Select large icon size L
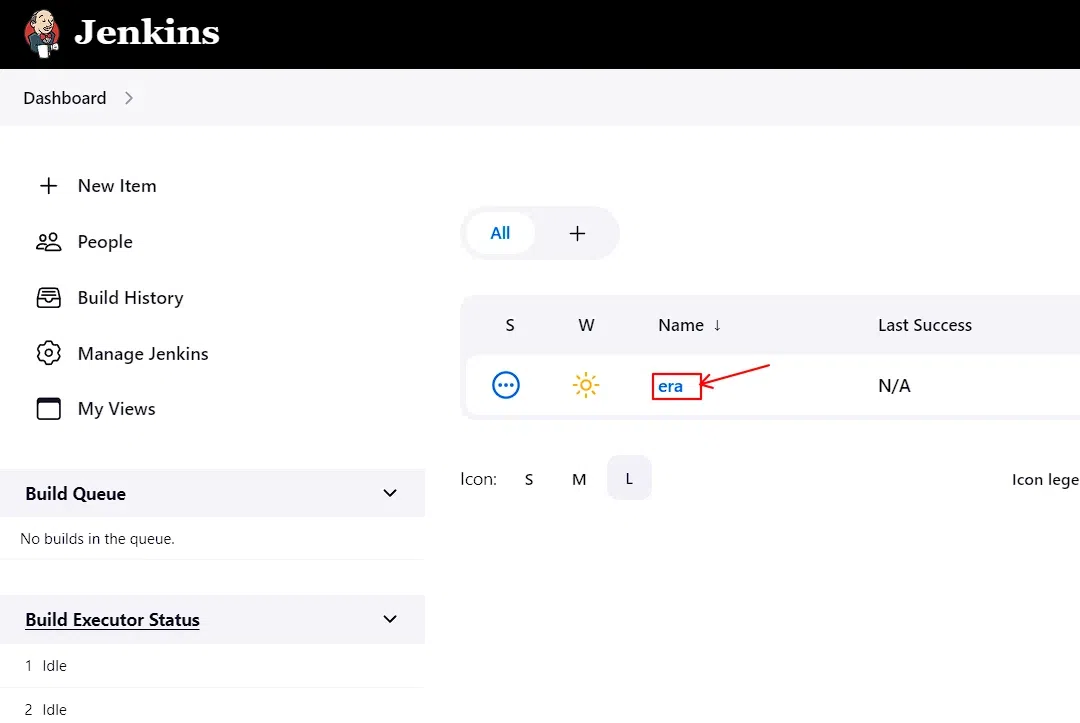This screenshot has width=1080, height=723. click(629, 479)
